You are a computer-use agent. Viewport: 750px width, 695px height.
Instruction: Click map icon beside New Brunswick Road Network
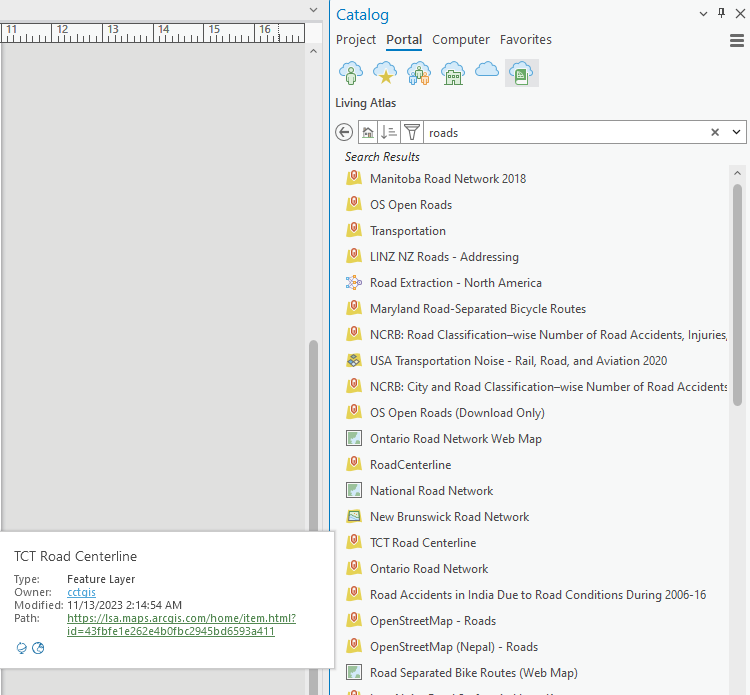pyautogui.click(x=353, y=516)
